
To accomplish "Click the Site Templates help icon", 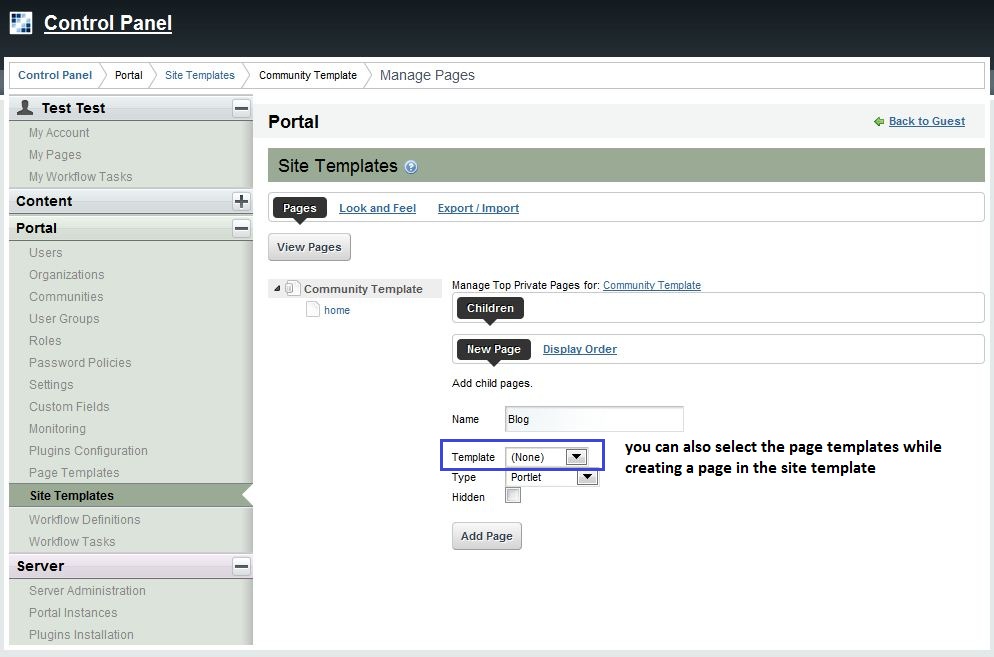I will (411, 167).
